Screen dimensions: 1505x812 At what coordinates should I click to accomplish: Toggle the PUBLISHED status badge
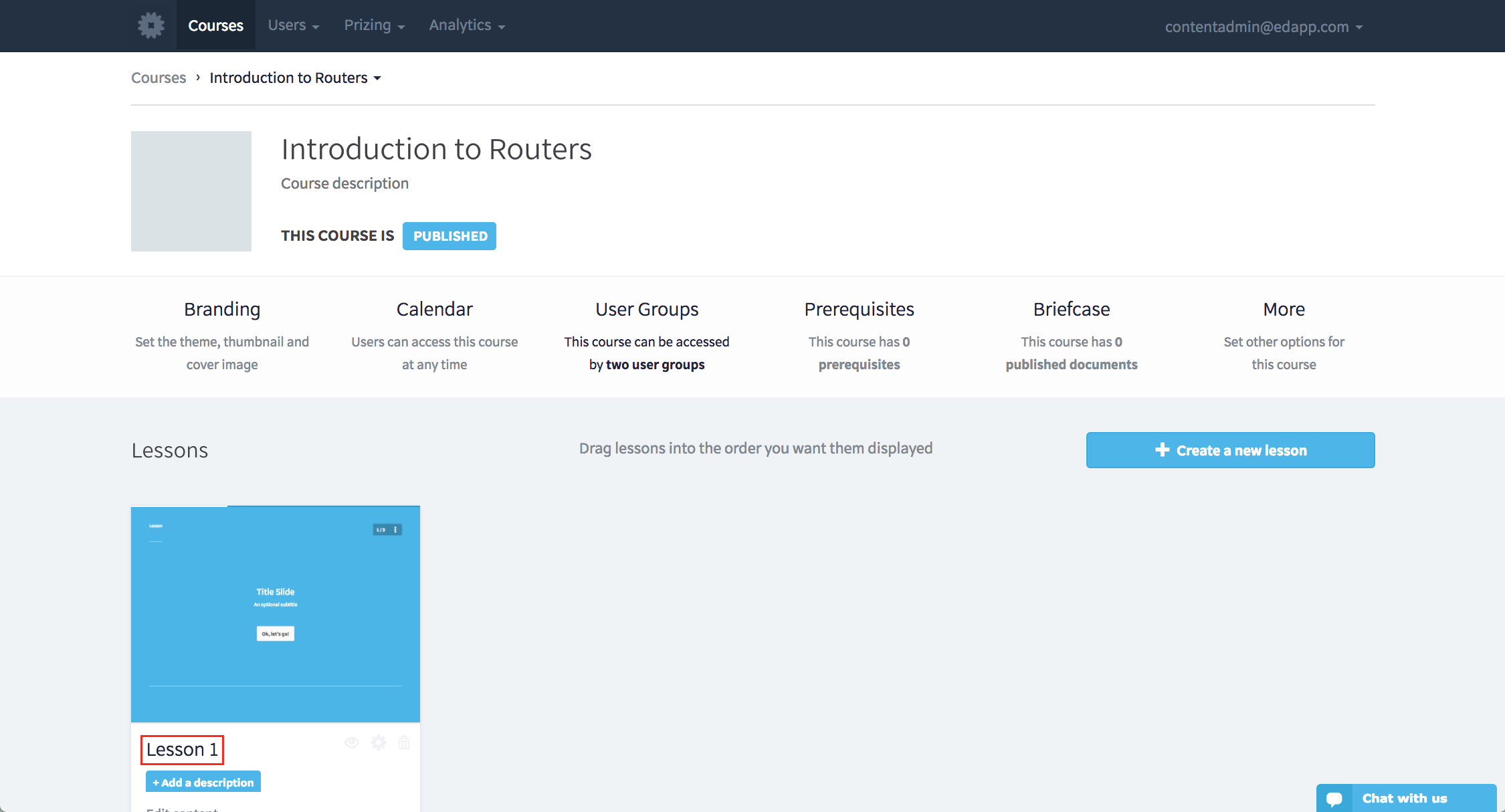pyautogui.click(x=449, y=236)
